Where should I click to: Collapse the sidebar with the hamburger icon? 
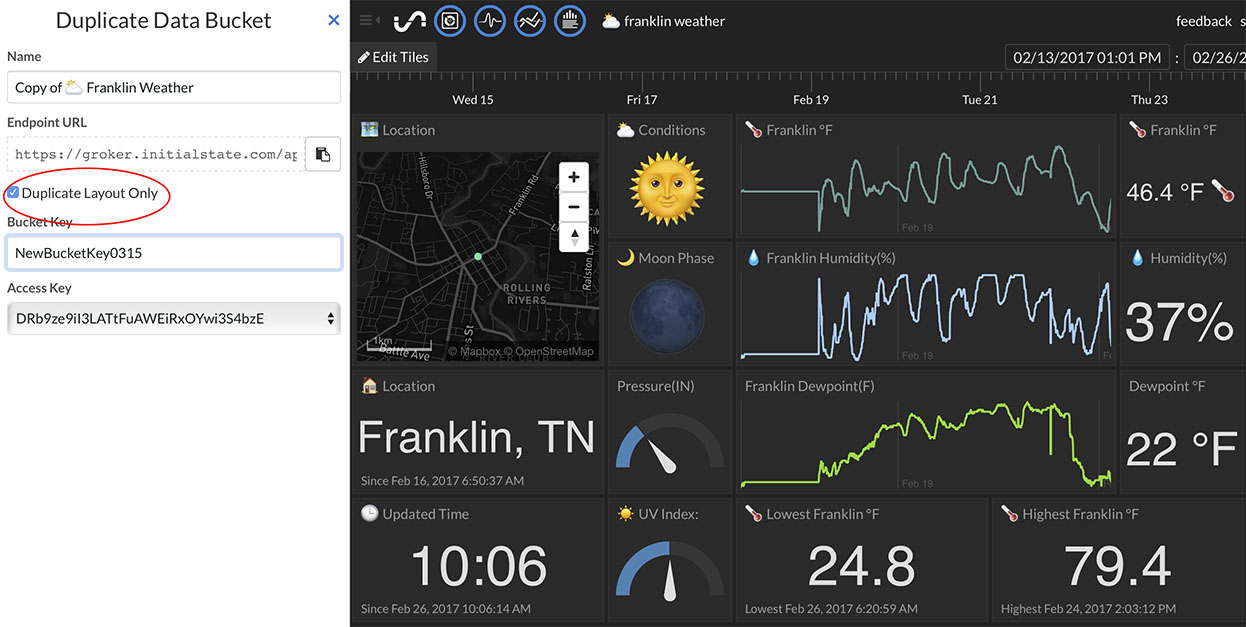[369, 21]
